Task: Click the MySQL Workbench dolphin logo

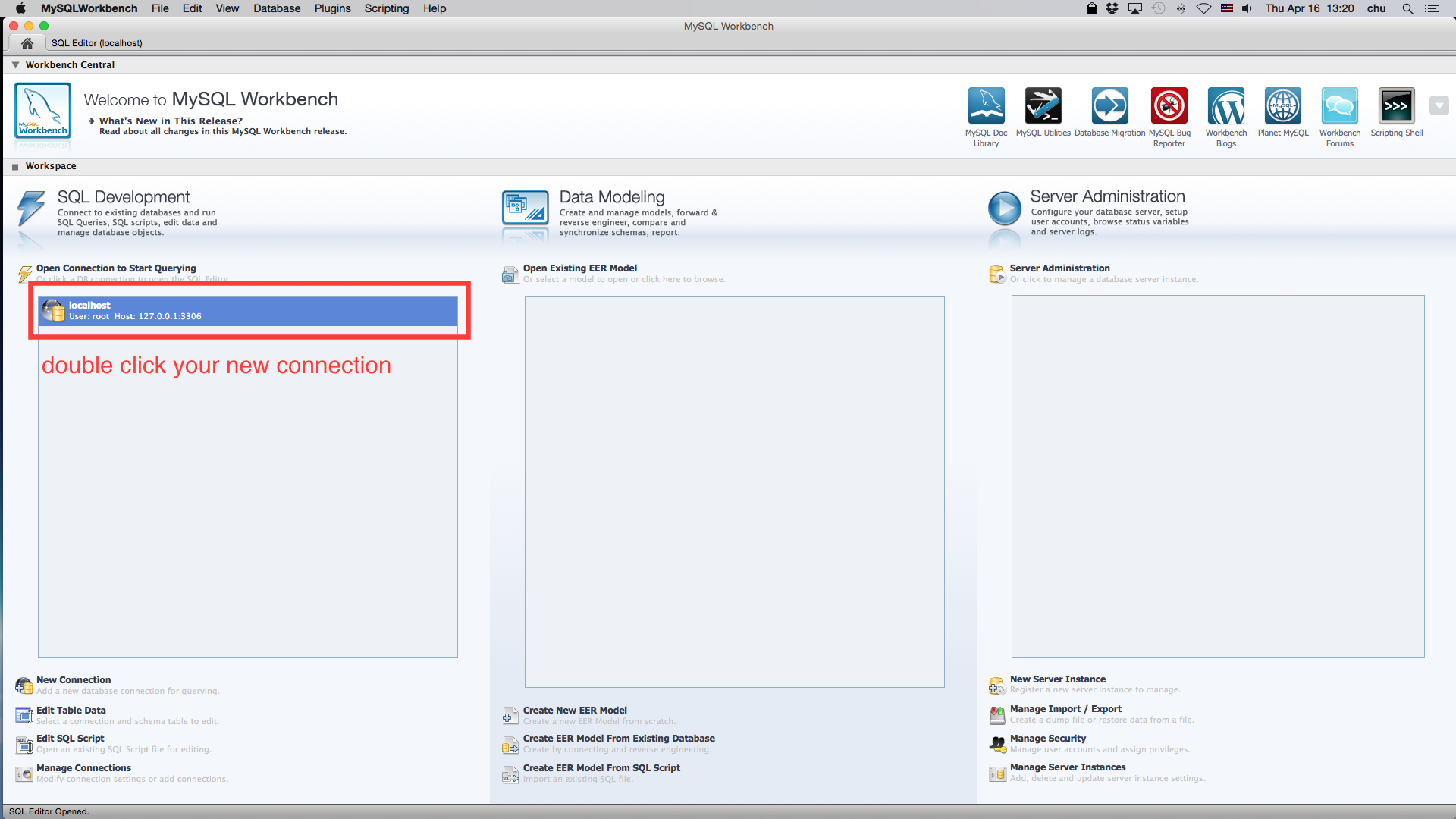Action: click(42, 112)
